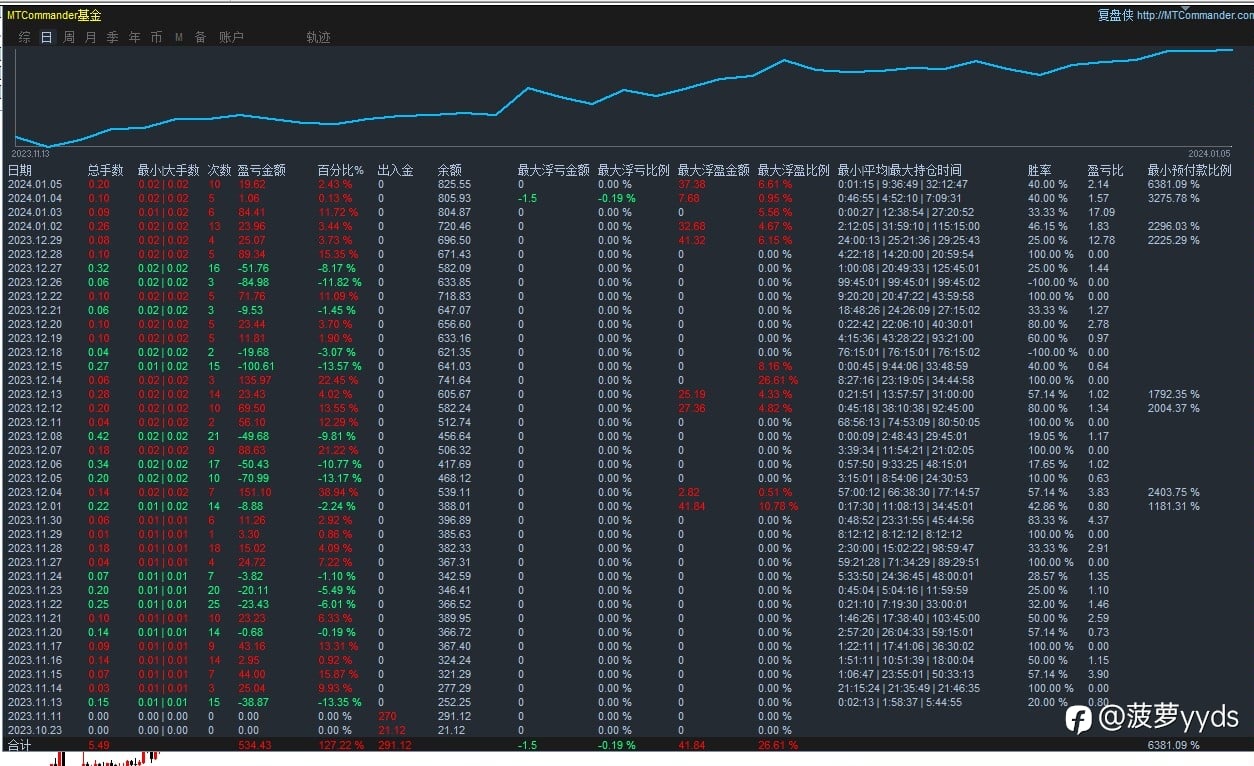Select the 2024.01.04 row date

click(34, 198)
